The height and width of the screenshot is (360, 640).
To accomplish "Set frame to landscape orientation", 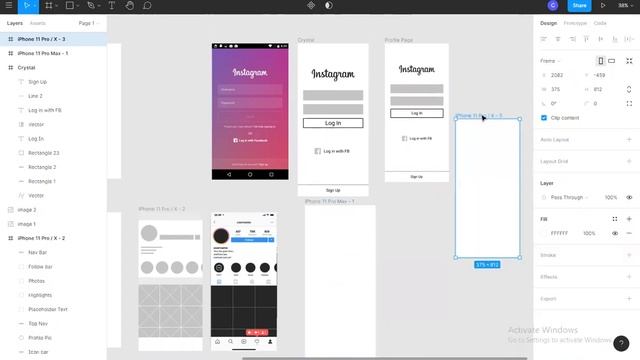I will (611, 61).
